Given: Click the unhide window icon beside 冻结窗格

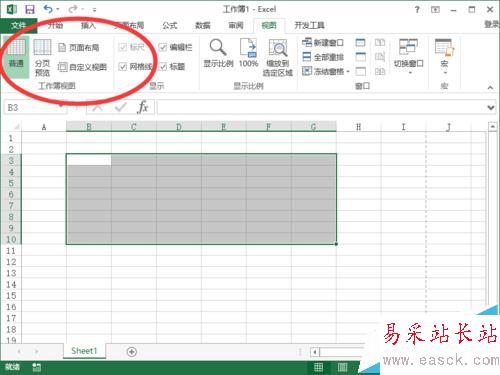Looking at the screenshot, I should click(360, 71).
